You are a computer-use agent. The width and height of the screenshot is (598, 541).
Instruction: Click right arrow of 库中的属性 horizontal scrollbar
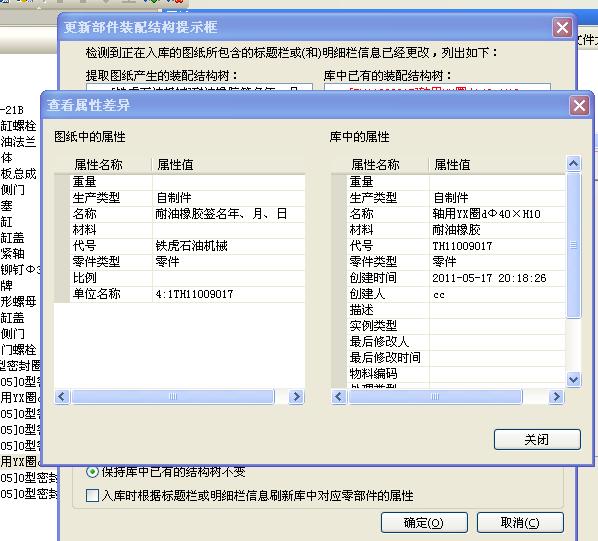pos(556,397)
